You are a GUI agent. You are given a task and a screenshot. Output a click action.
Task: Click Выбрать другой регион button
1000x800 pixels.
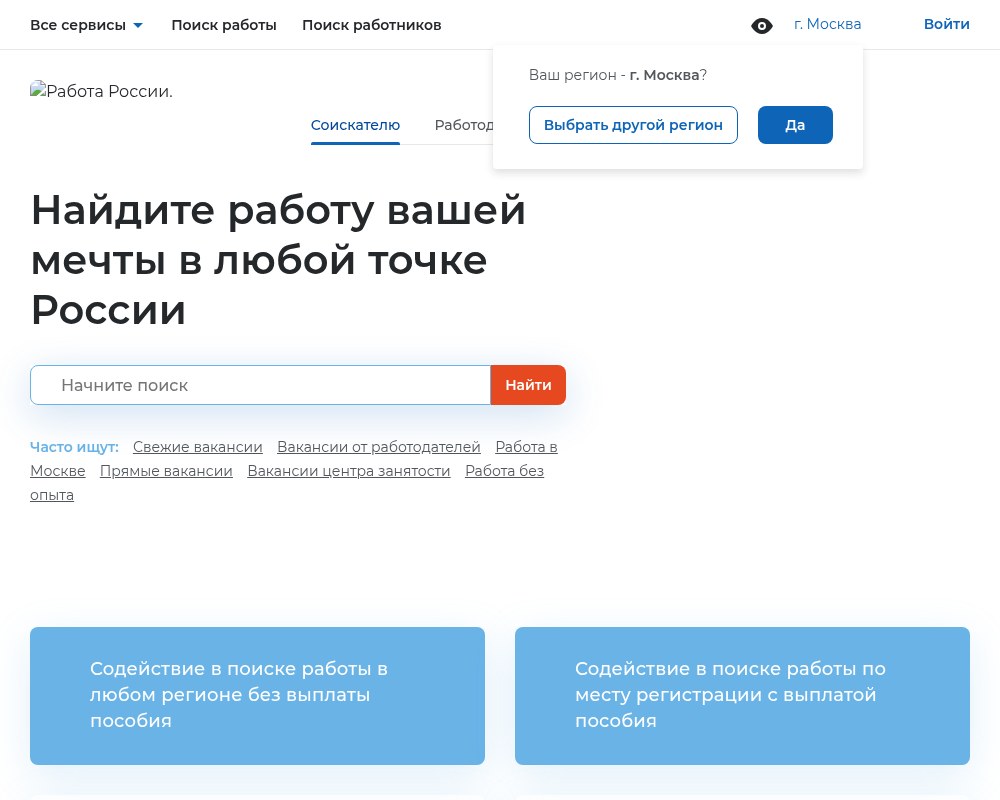coord(633,125)
